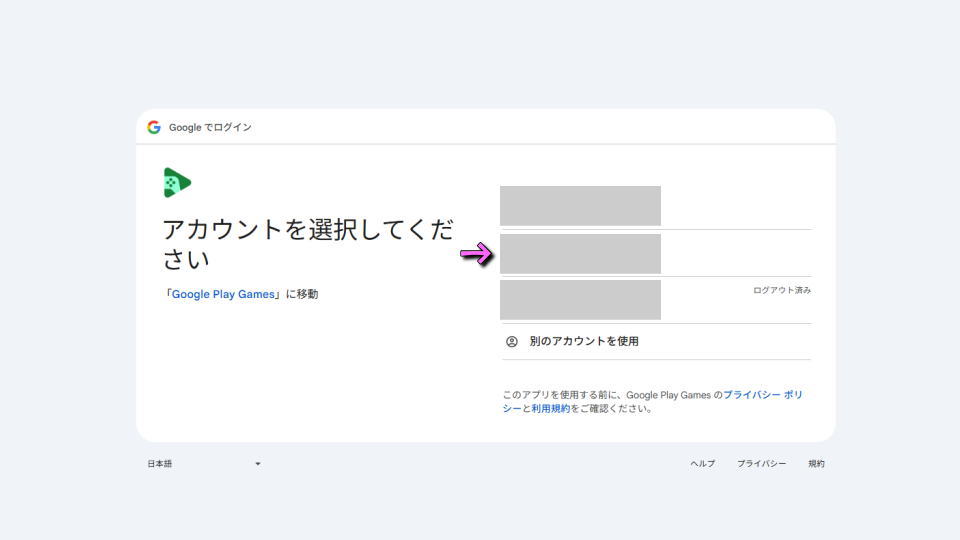
Task: Click the person icon beside 別のアカウントを使用
Action: point(512,341)
